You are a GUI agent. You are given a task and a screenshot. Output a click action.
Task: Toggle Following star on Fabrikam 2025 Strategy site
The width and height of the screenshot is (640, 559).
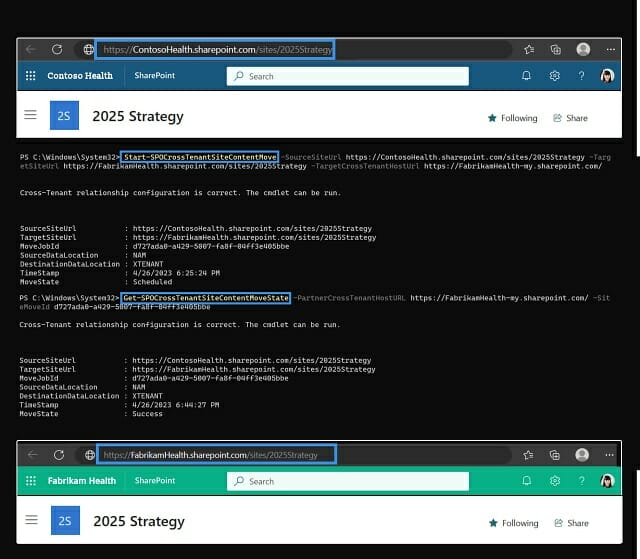(492, 523)
